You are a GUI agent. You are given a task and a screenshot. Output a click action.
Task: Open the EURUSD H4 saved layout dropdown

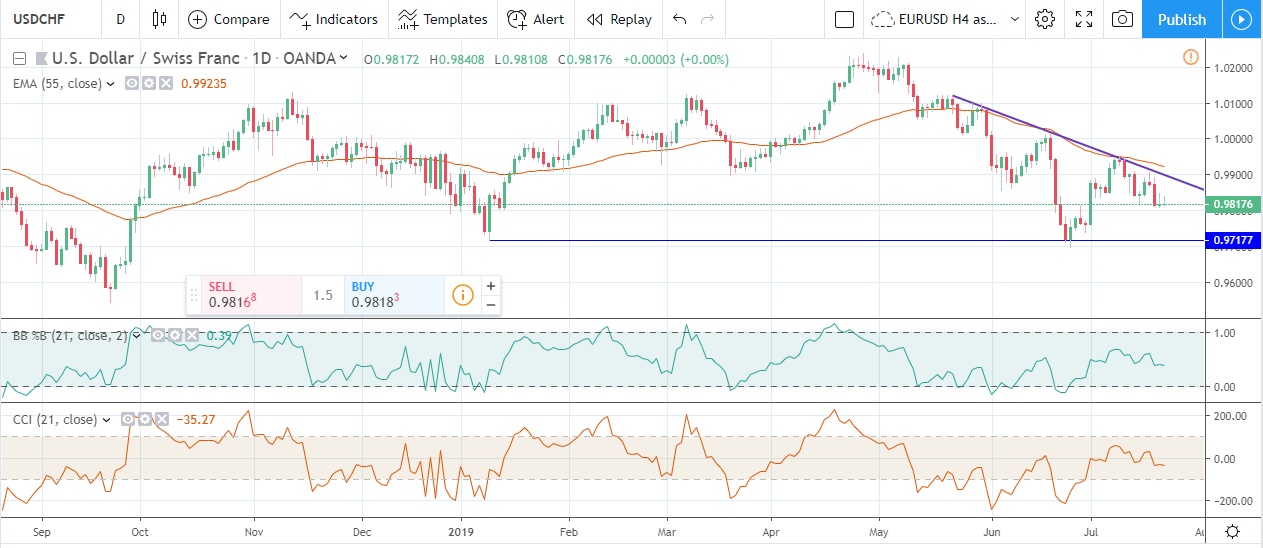coord(946,19)
